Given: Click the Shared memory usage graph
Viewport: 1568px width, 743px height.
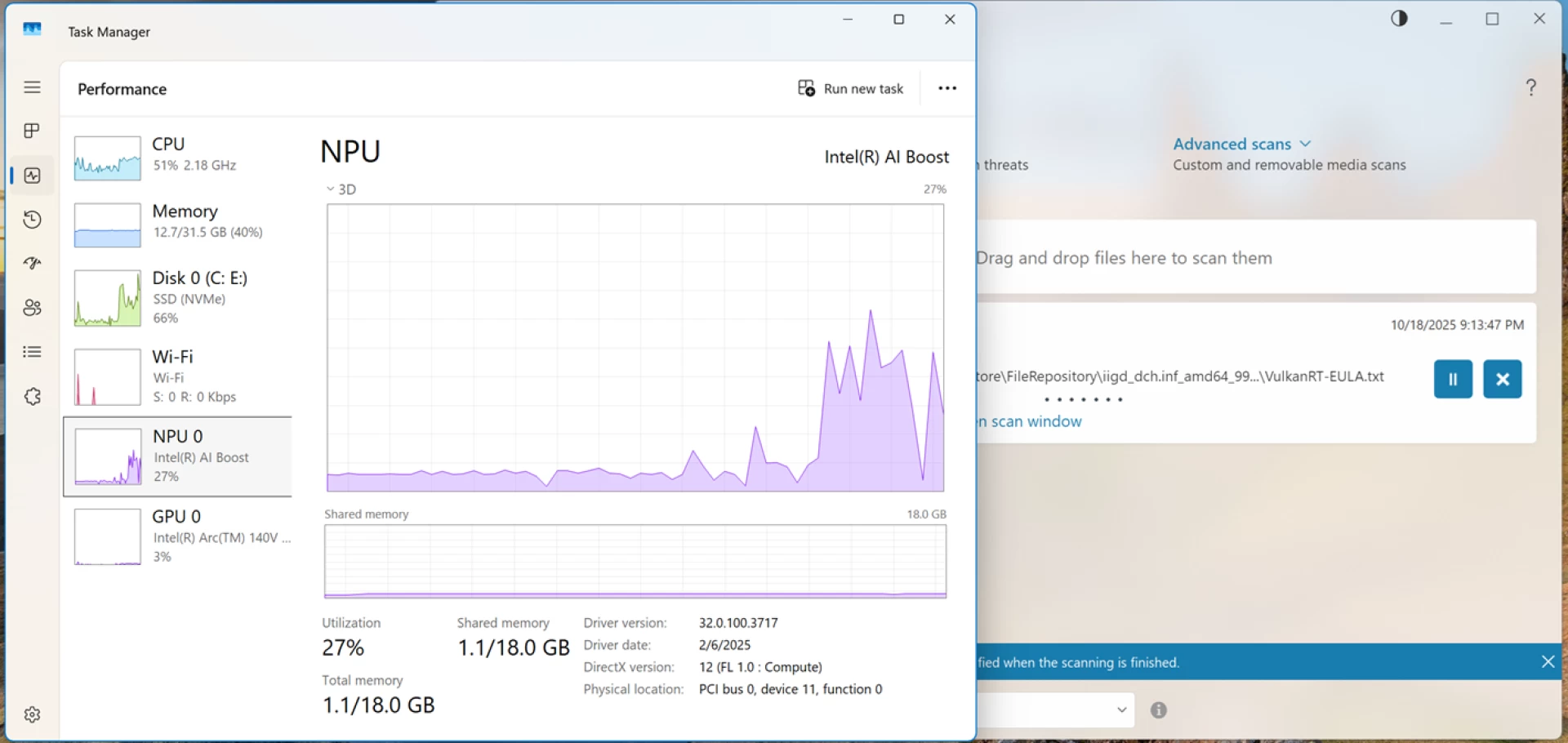Looking at the screenshot, I should pos(635,562).
